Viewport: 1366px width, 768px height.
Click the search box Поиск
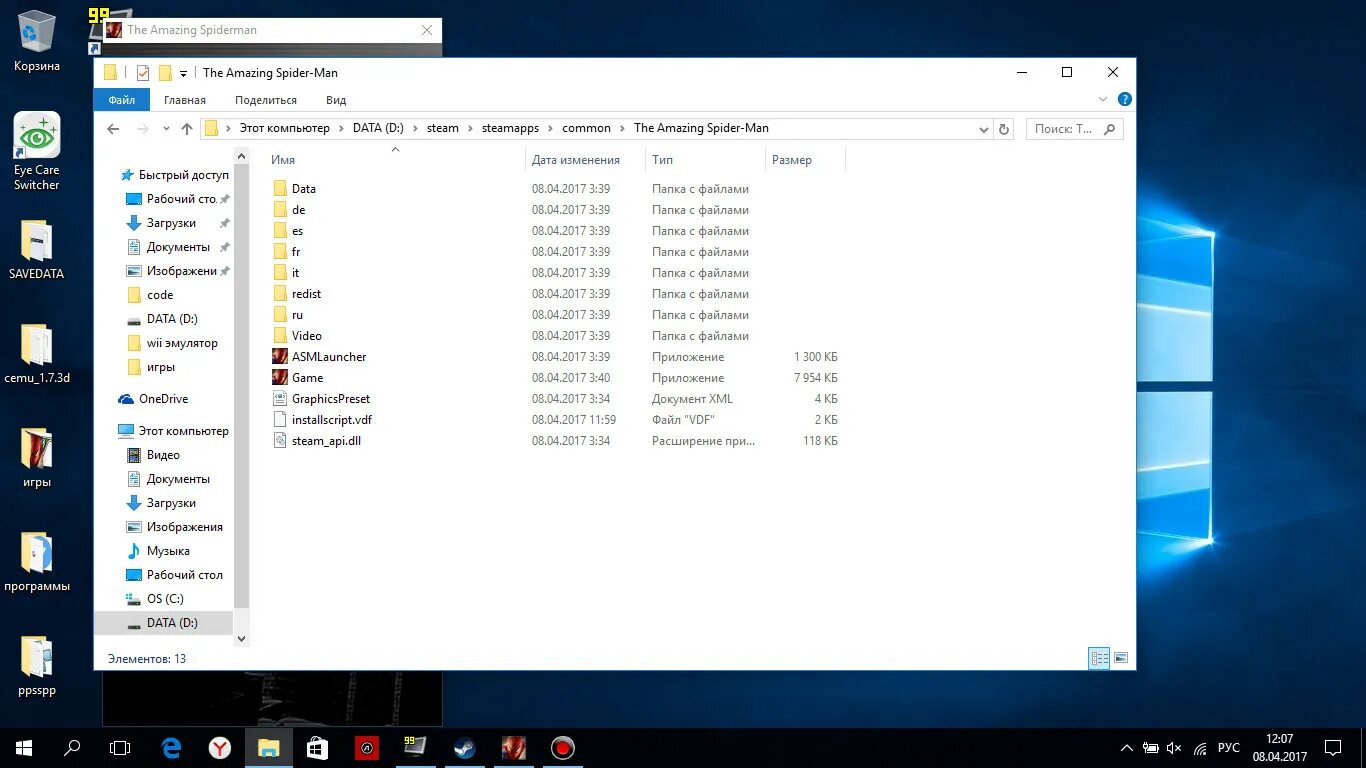click(x=1074, y=129)
